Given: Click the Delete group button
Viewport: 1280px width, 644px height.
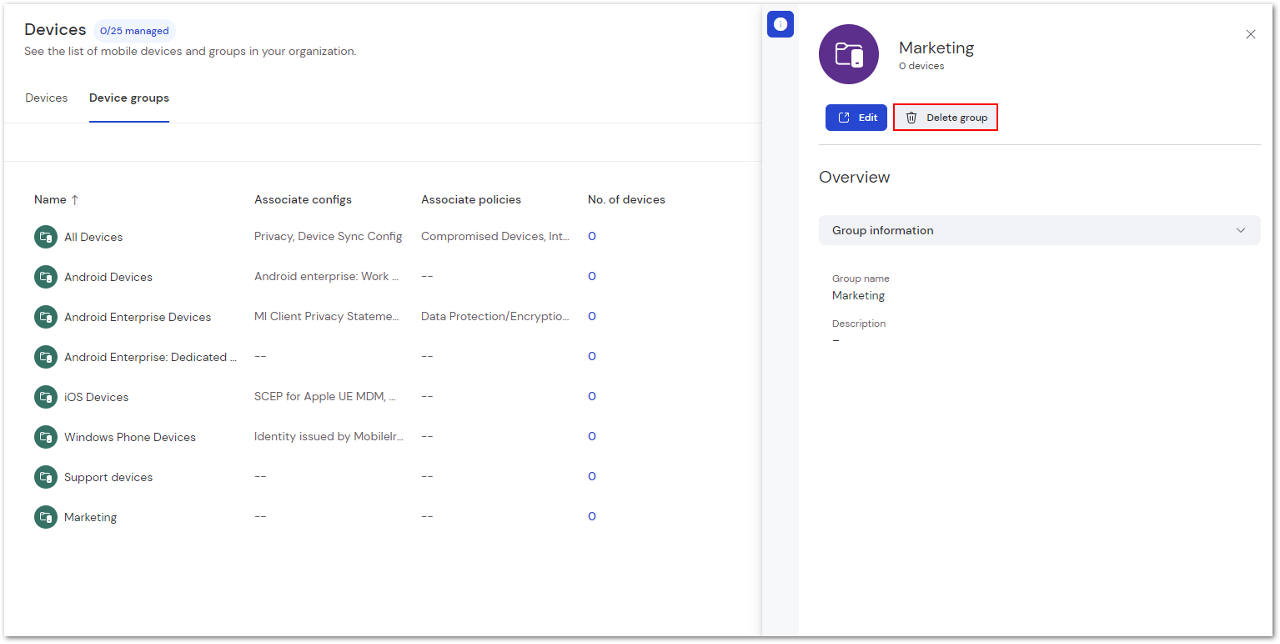Looking at the screenshot, I should point(945,118).
